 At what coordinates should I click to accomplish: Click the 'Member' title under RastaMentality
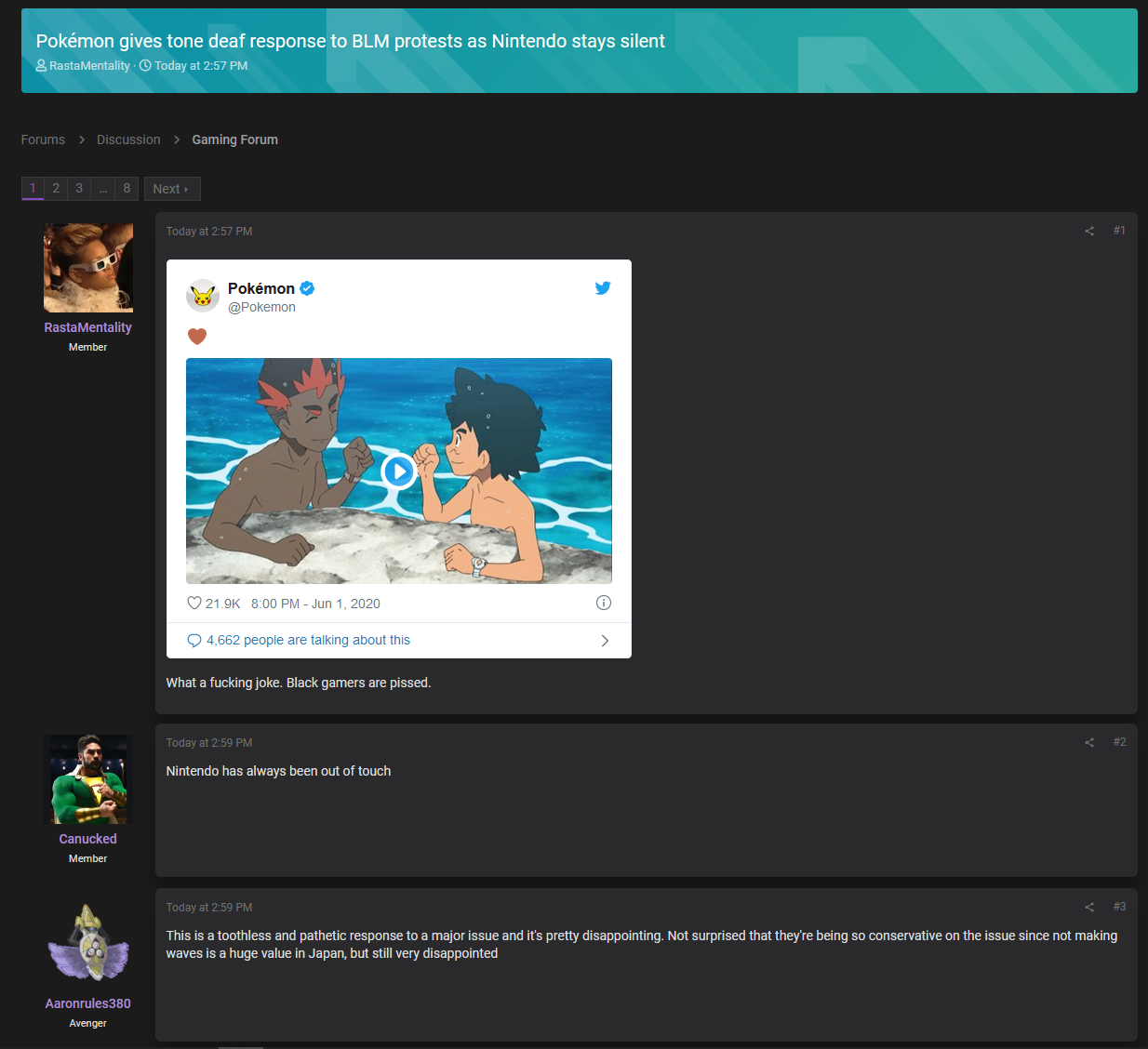coord(88,348)
